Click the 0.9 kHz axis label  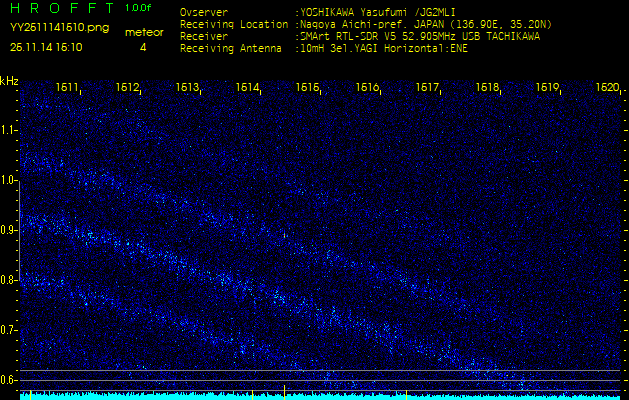pyautogui.click(x=8, y=230)
